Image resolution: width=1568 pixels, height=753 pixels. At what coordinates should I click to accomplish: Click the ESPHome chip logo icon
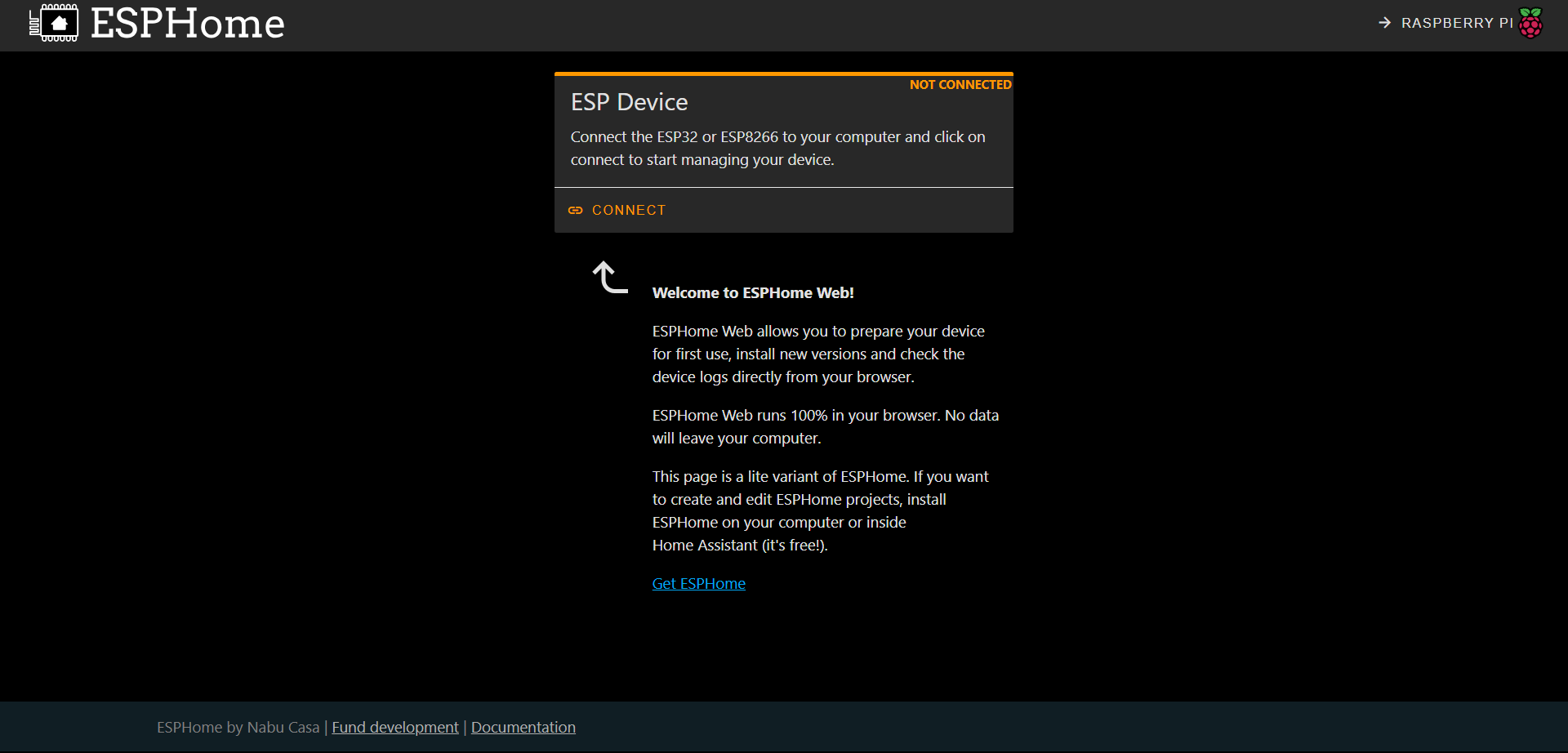[x=54, y=23]
